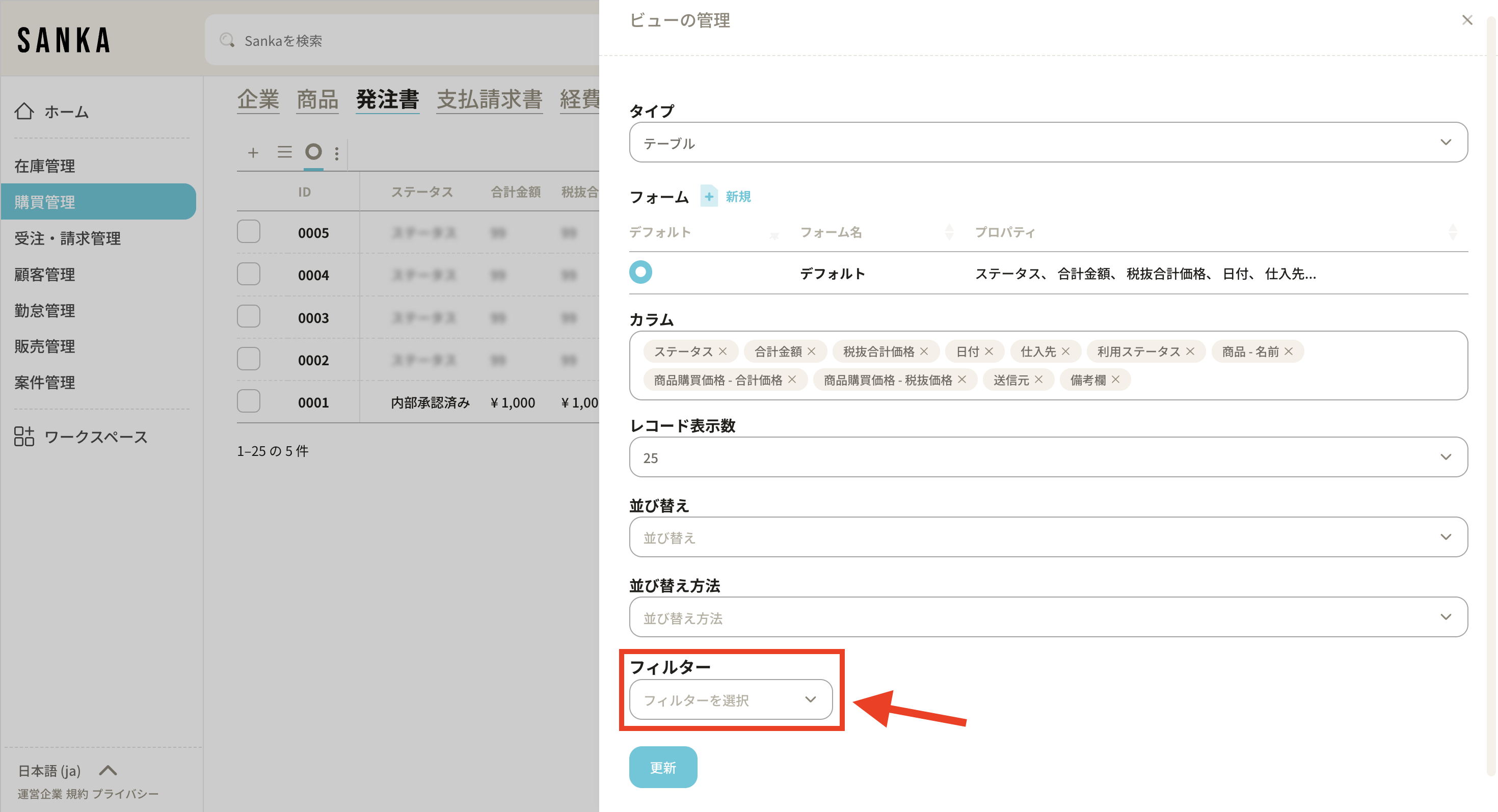
Task: Open the タイプ table dropdown
Action: pyautogui.click(x=1048, y=143)
